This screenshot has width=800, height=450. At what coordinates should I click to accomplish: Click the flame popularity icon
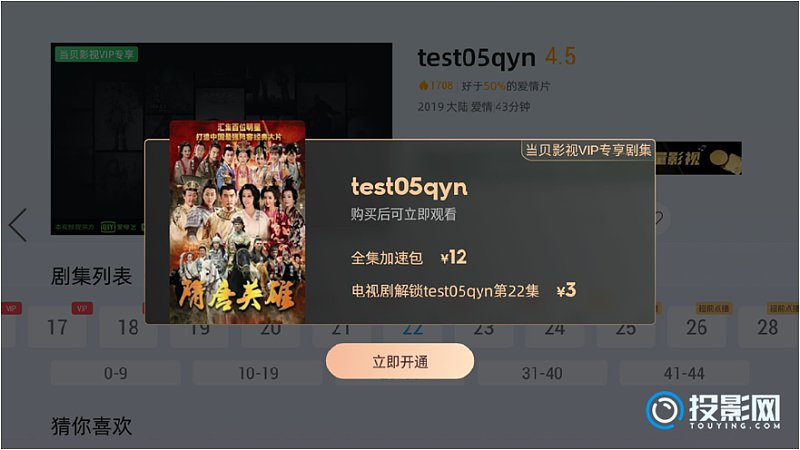423,86
